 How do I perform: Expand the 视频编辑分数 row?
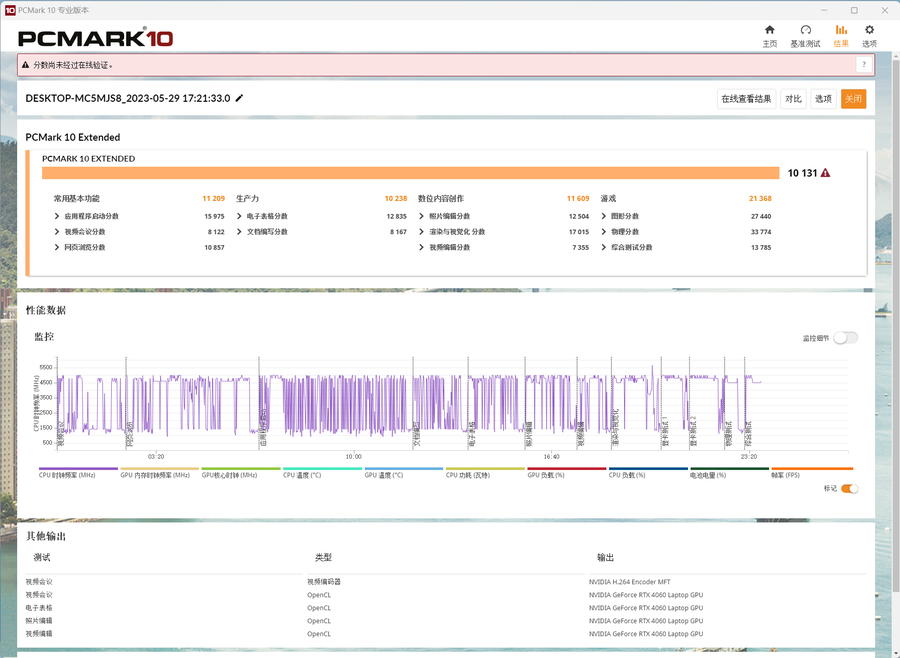[422, 247]
